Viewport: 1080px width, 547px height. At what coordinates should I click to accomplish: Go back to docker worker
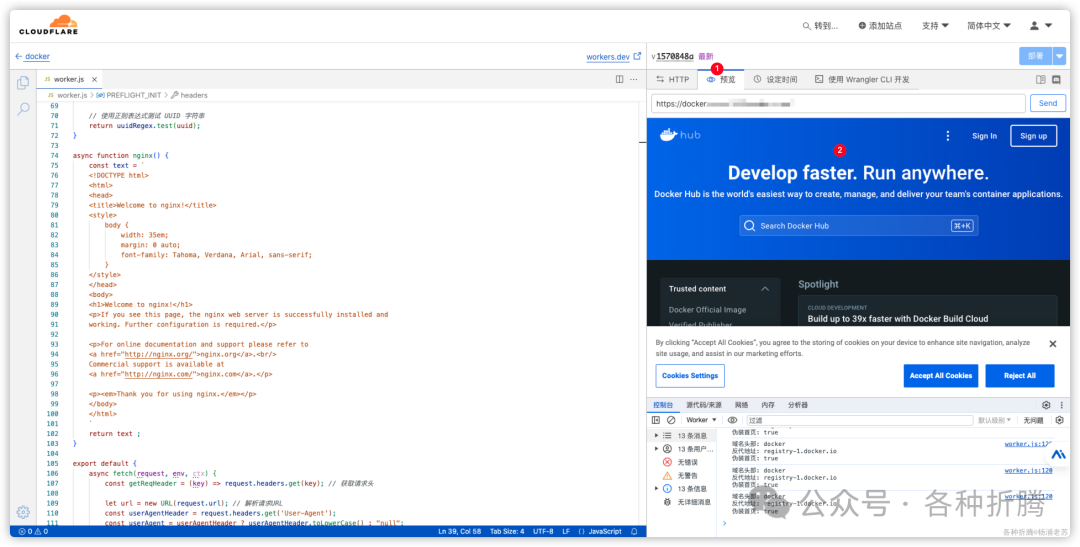coord(32,56)
